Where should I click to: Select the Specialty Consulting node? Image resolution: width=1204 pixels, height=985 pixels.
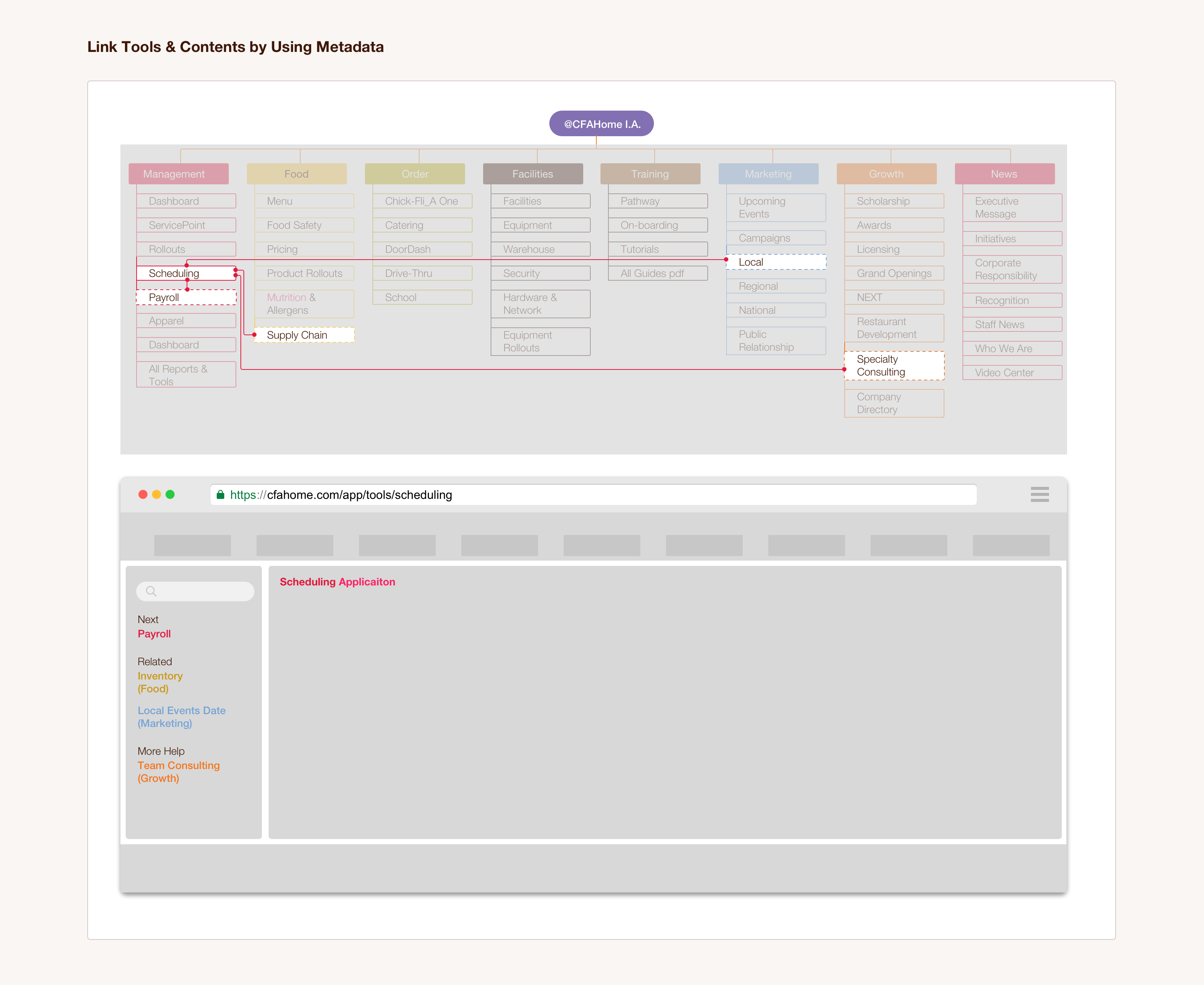click(x=894, y=365)
